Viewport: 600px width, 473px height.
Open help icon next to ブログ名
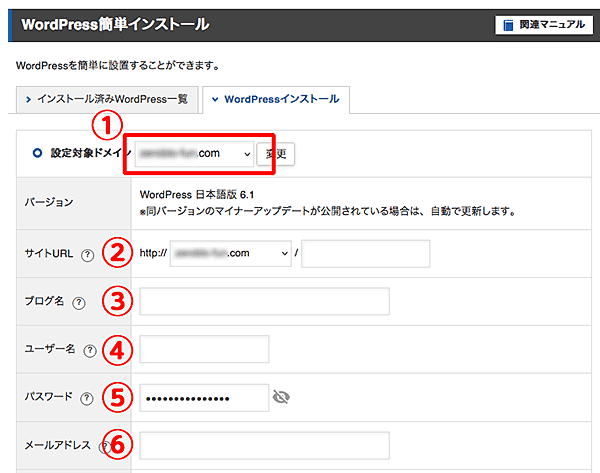79,303
